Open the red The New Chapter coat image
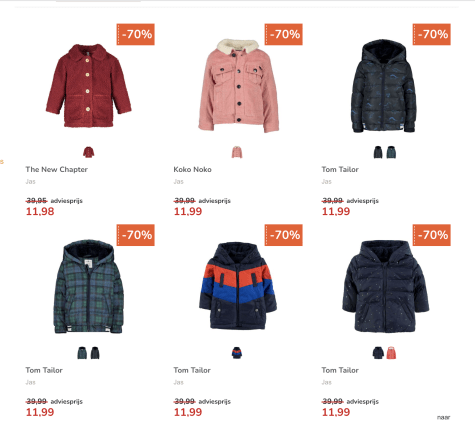The image size is (475, 421). click(89, 86)
